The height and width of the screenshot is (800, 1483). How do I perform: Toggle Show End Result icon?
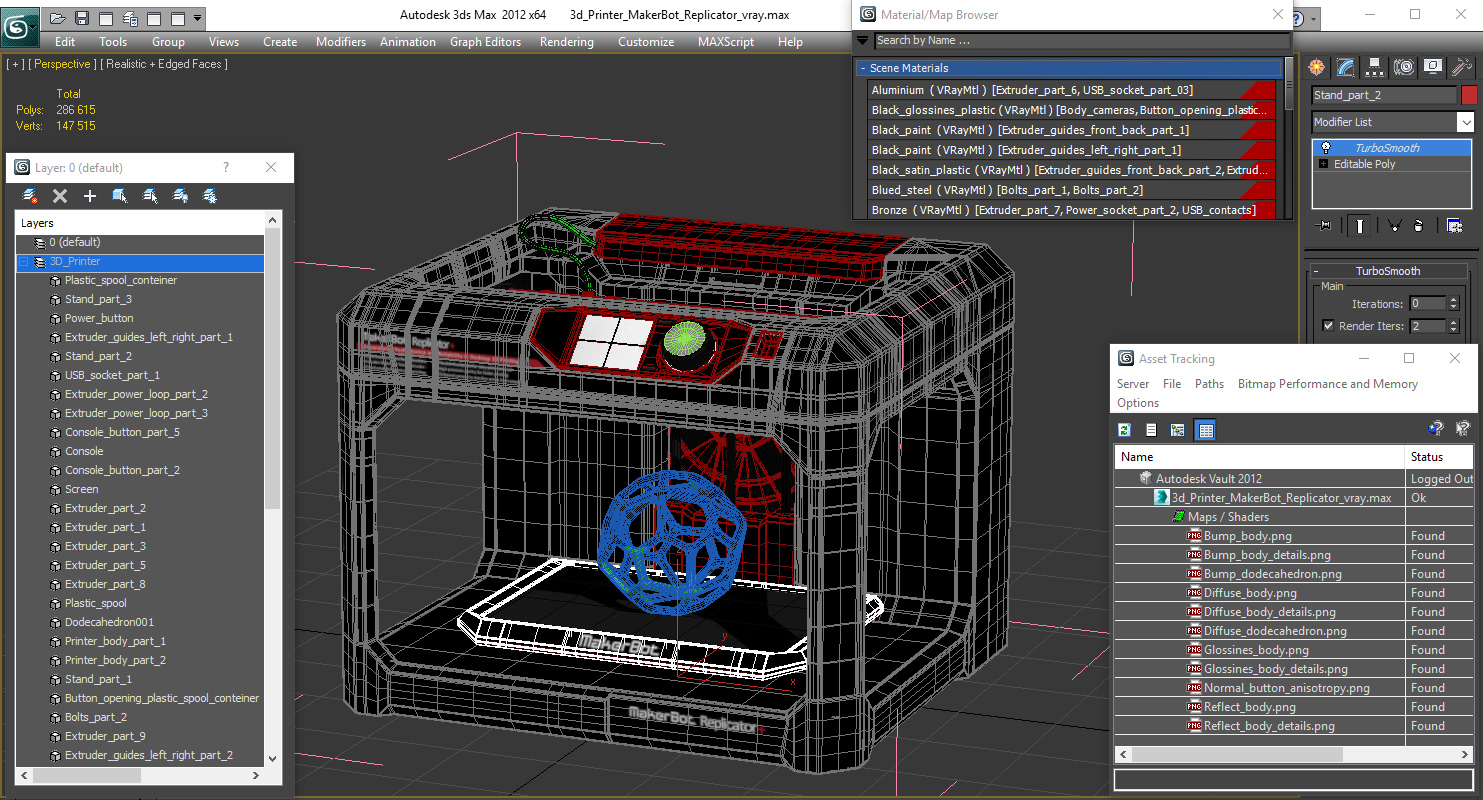[x=1360, y=226]
